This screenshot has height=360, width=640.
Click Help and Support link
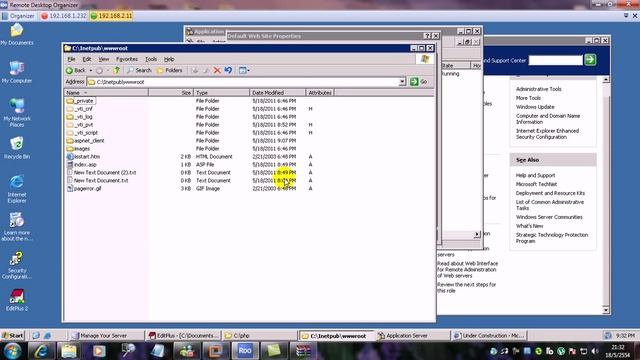(x=535, y=176)
